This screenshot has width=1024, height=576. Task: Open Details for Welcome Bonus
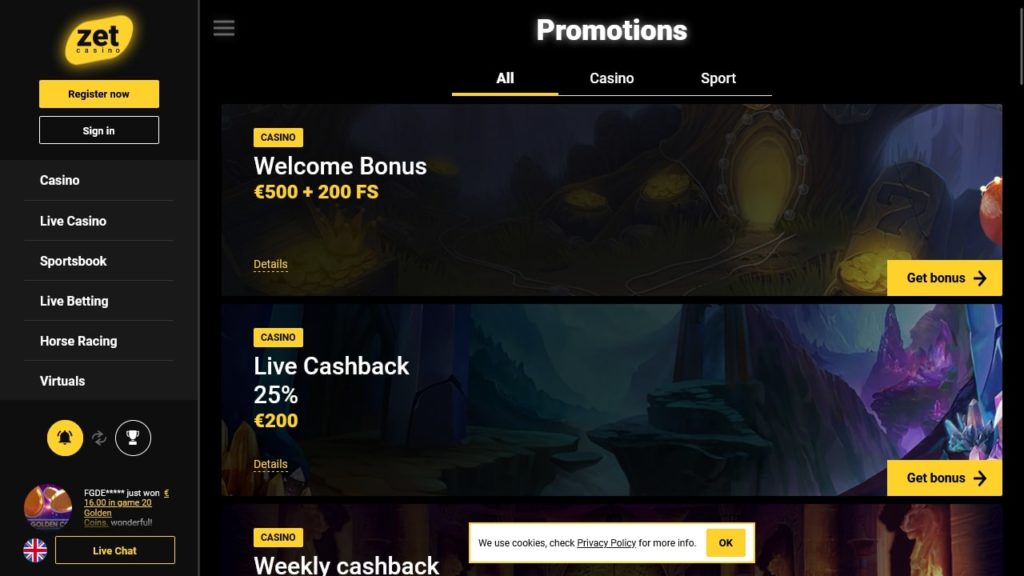coord(270,264)
